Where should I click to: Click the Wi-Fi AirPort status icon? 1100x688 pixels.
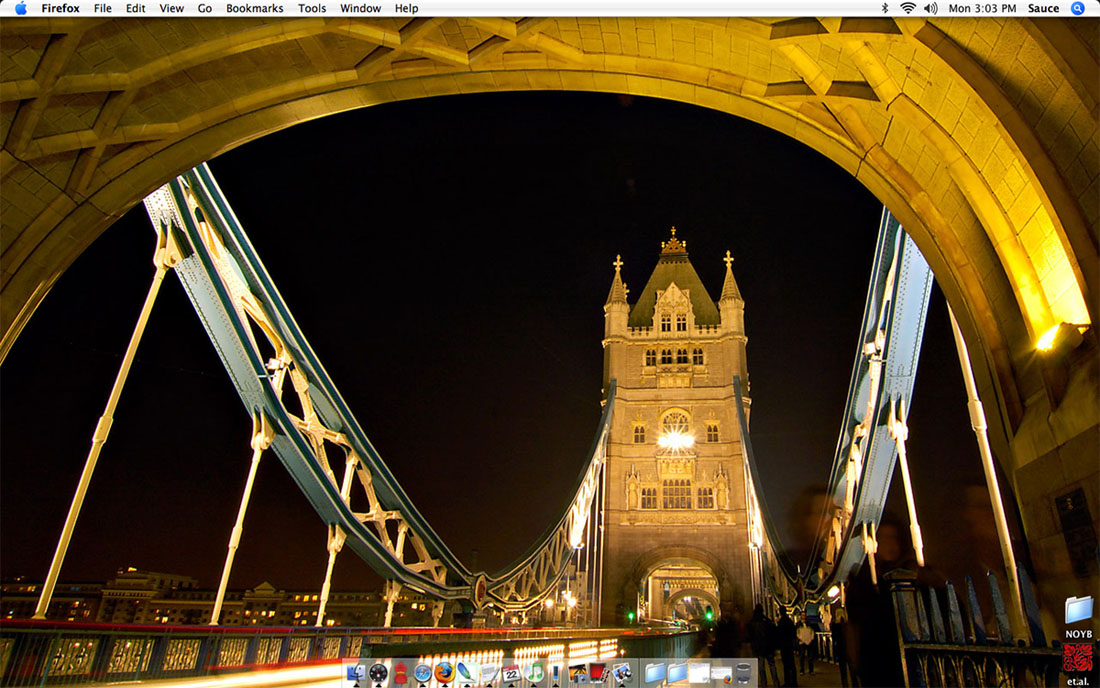[908, 8]
